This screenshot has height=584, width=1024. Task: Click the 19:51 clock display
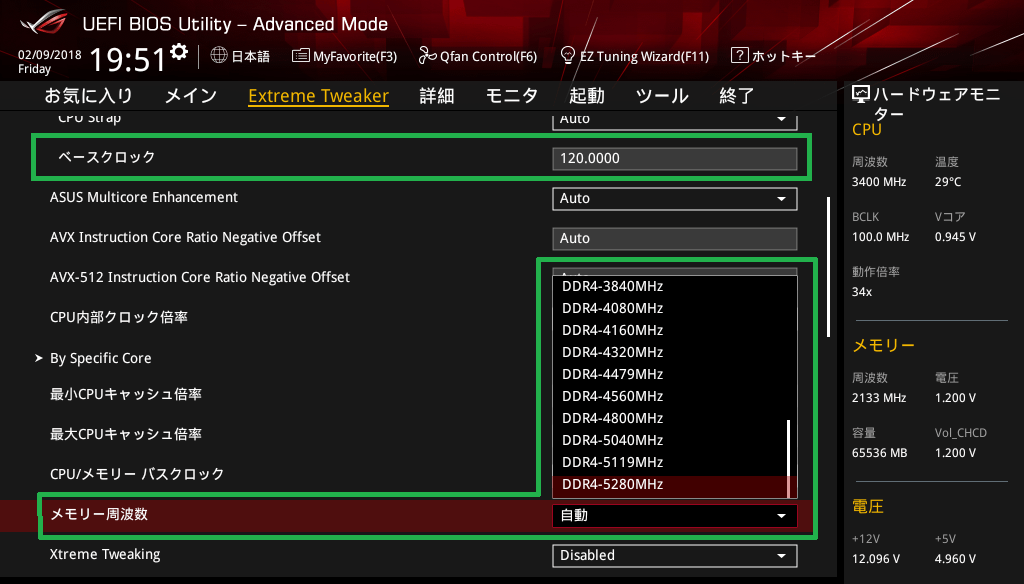128,59
